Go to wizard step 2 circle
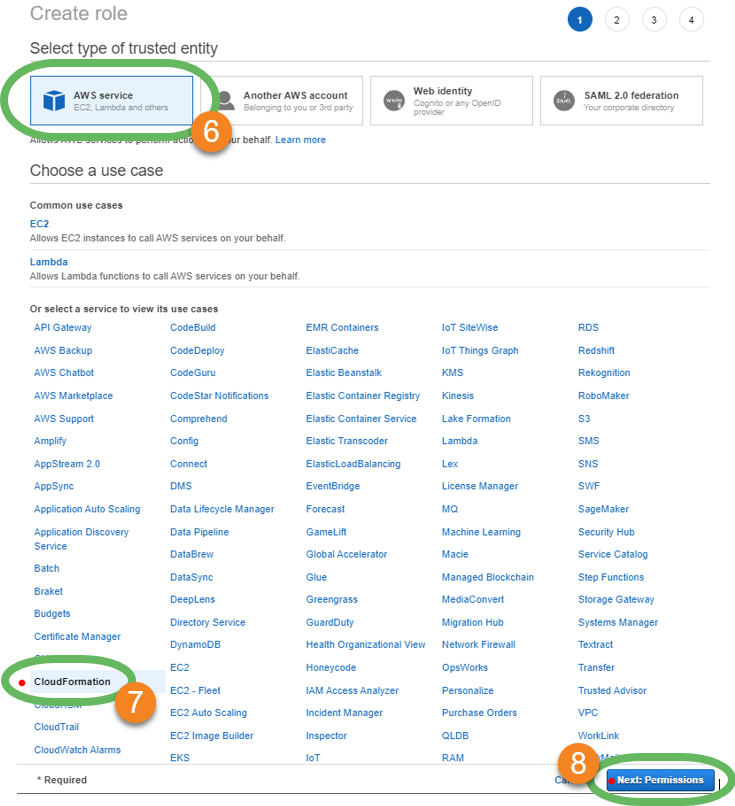The image size is (735, 806). pos(616,20)
